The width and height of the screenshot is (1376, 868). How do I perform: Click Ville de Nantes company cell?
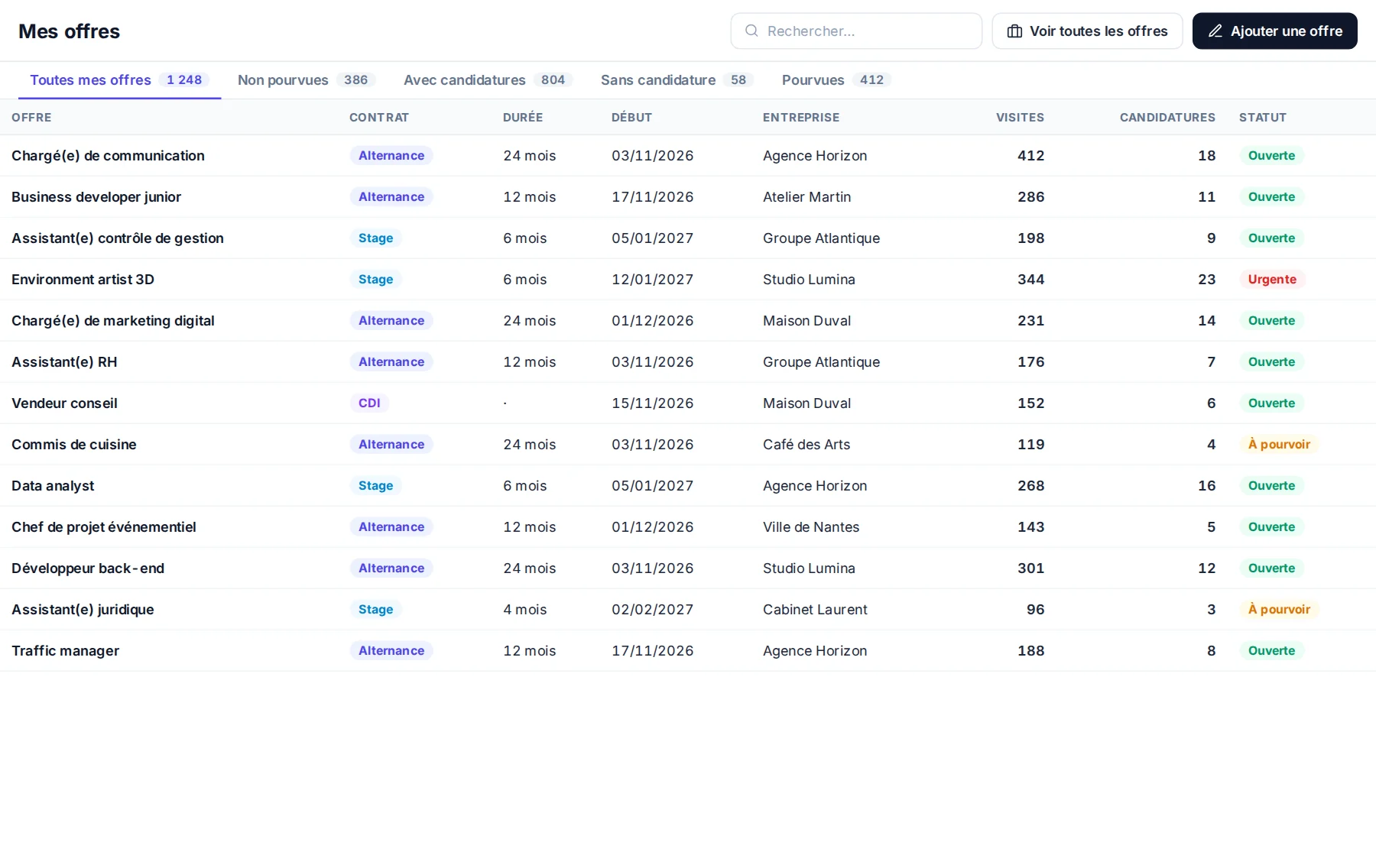(811, 527)
